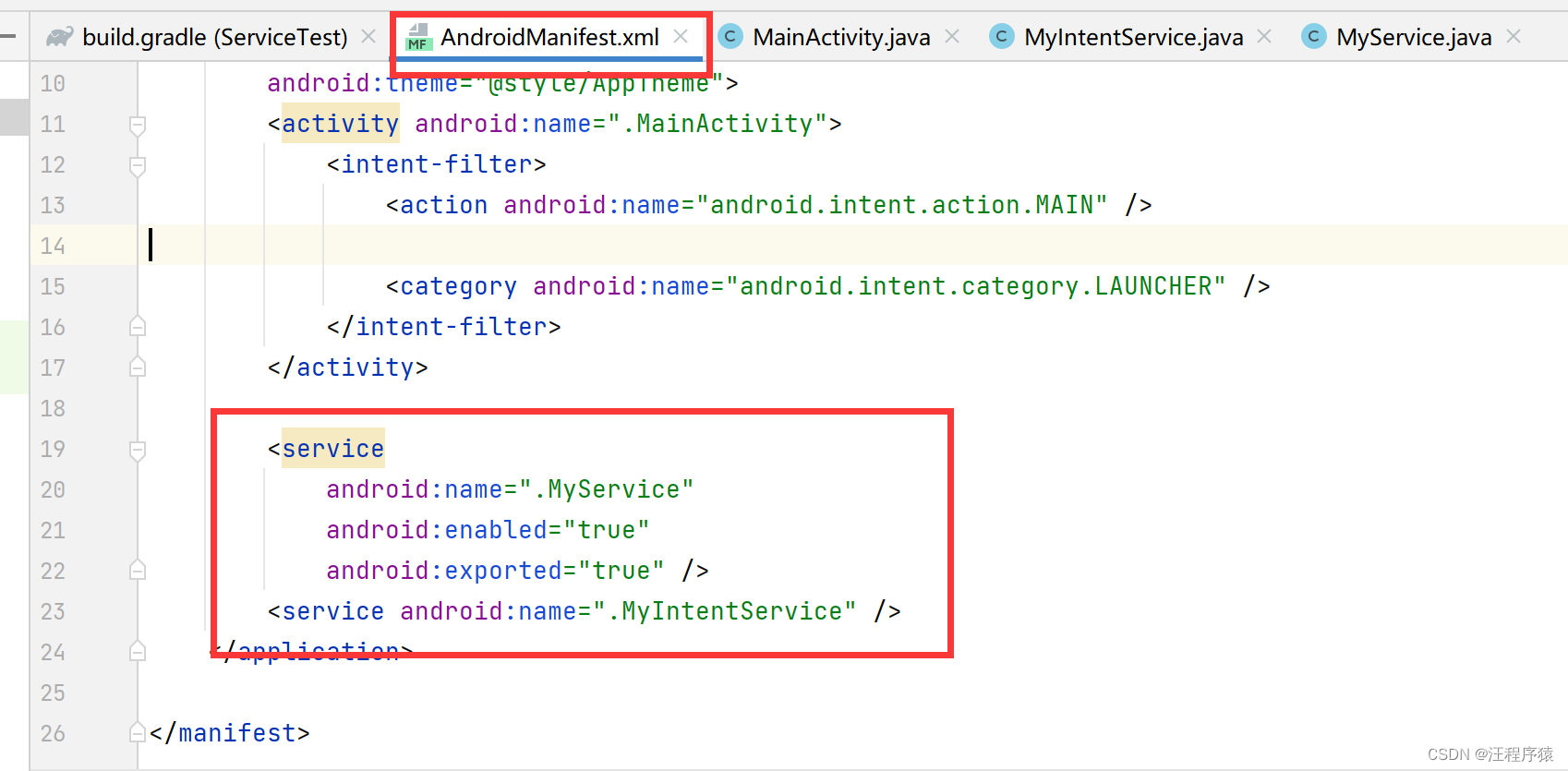This screenshot has height=771, width=1568.
Task: Collapse the activity tag fold on line 11
Action: point(138,125)
